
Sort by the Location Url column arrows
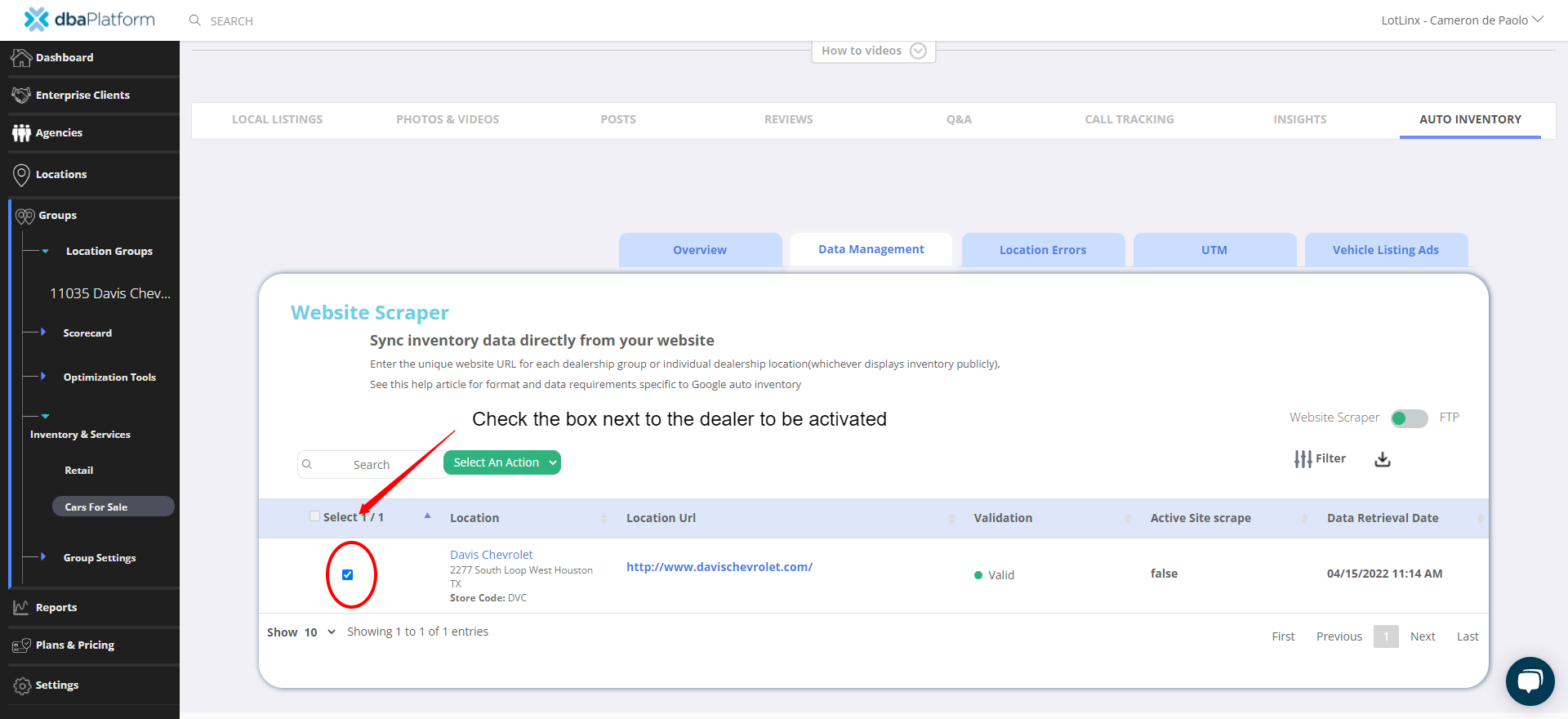[952, 518]
